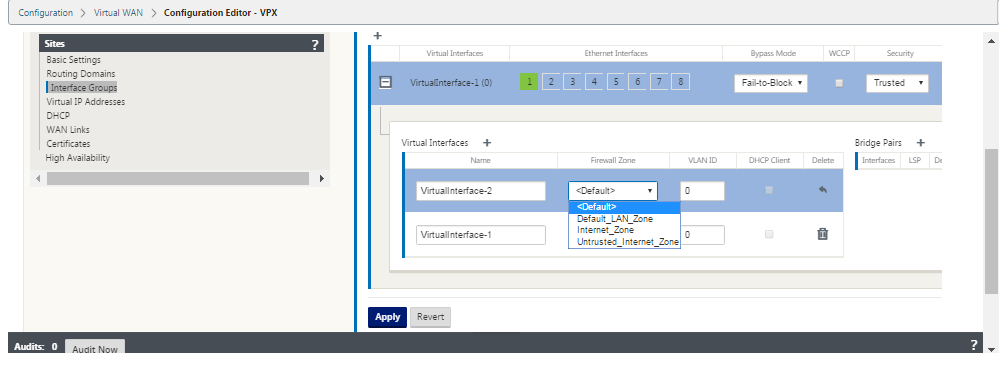The width and height of the screenshot is (1005, 365).
Task: Toggle Ethernet interface 1
Action: point(529,81)
